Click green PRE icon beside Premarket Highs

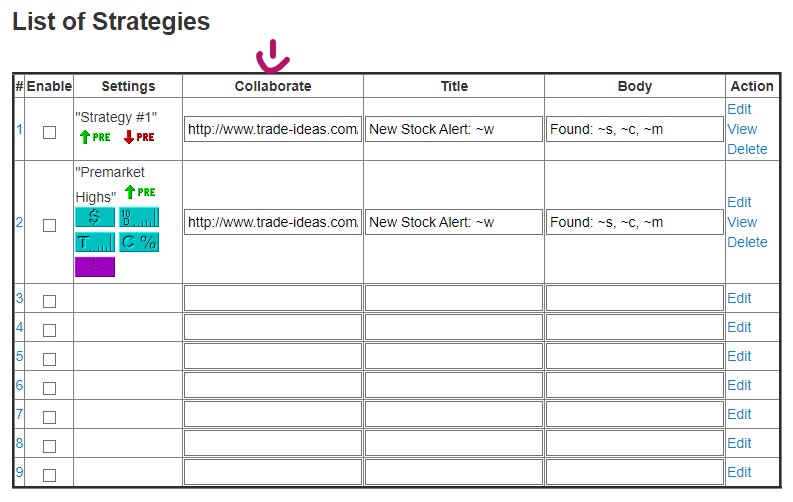[x=140, y=192]
